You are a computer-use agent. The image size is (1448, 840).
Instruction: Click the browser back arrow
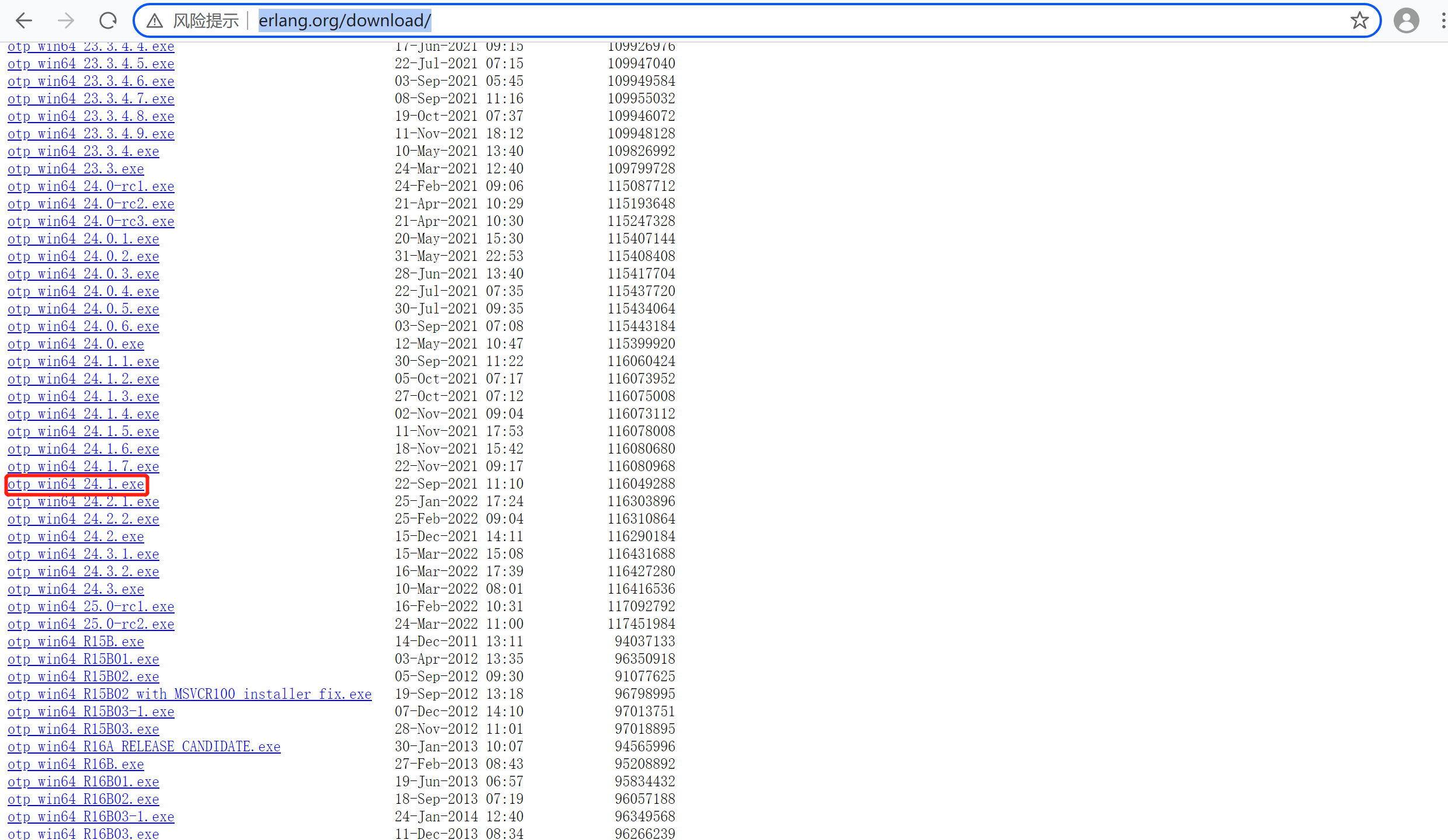[24, 21]
